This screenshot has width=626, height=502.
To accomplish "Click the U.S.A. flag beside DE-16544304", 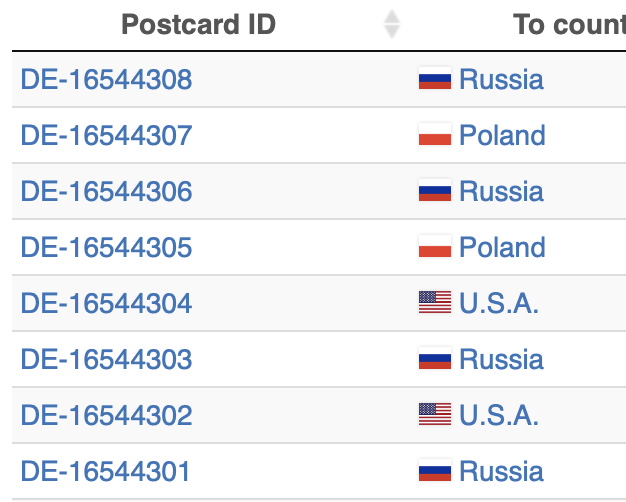I will tap(435, 303).
